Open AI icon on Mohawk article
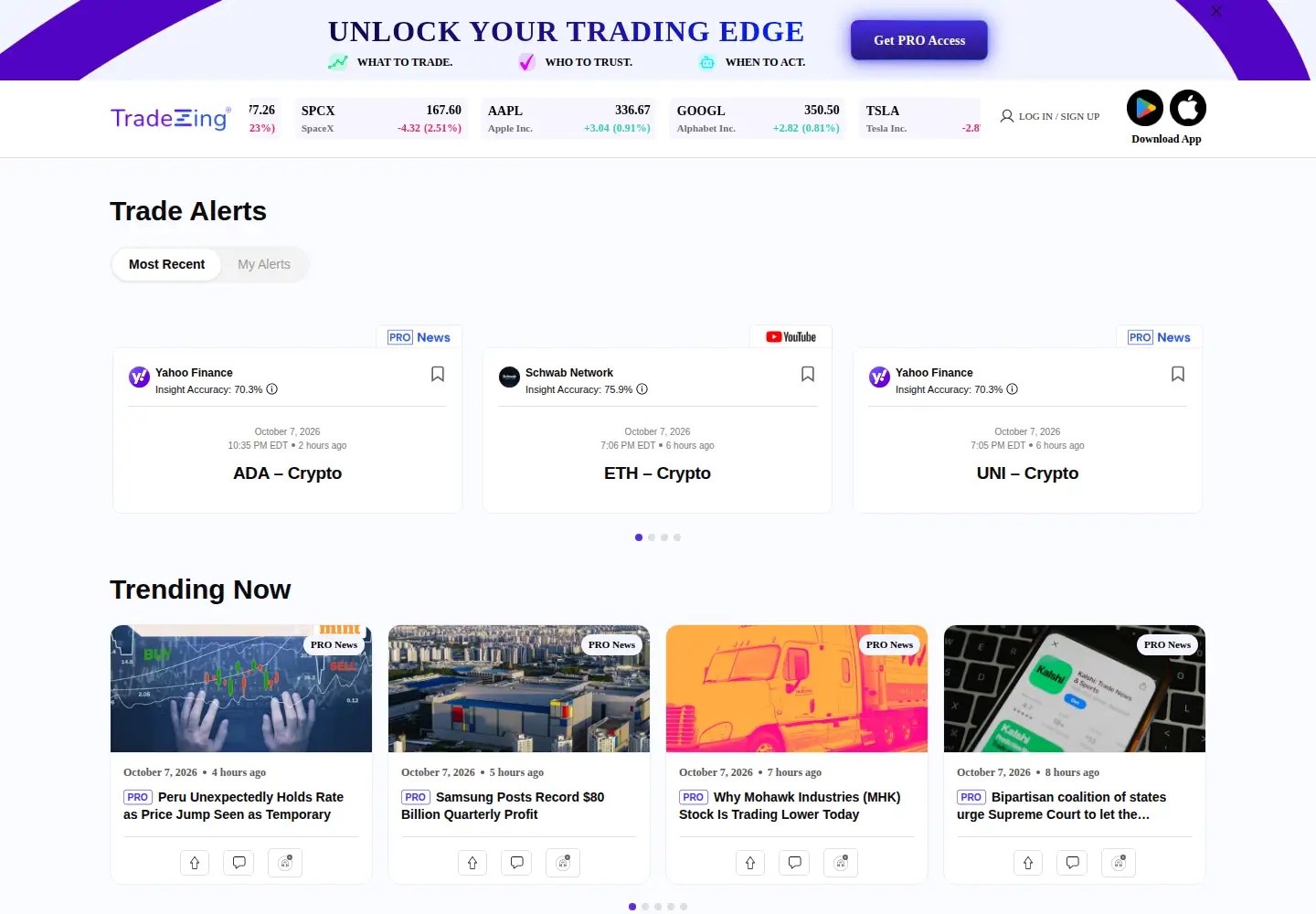 [x=841, y=863]
